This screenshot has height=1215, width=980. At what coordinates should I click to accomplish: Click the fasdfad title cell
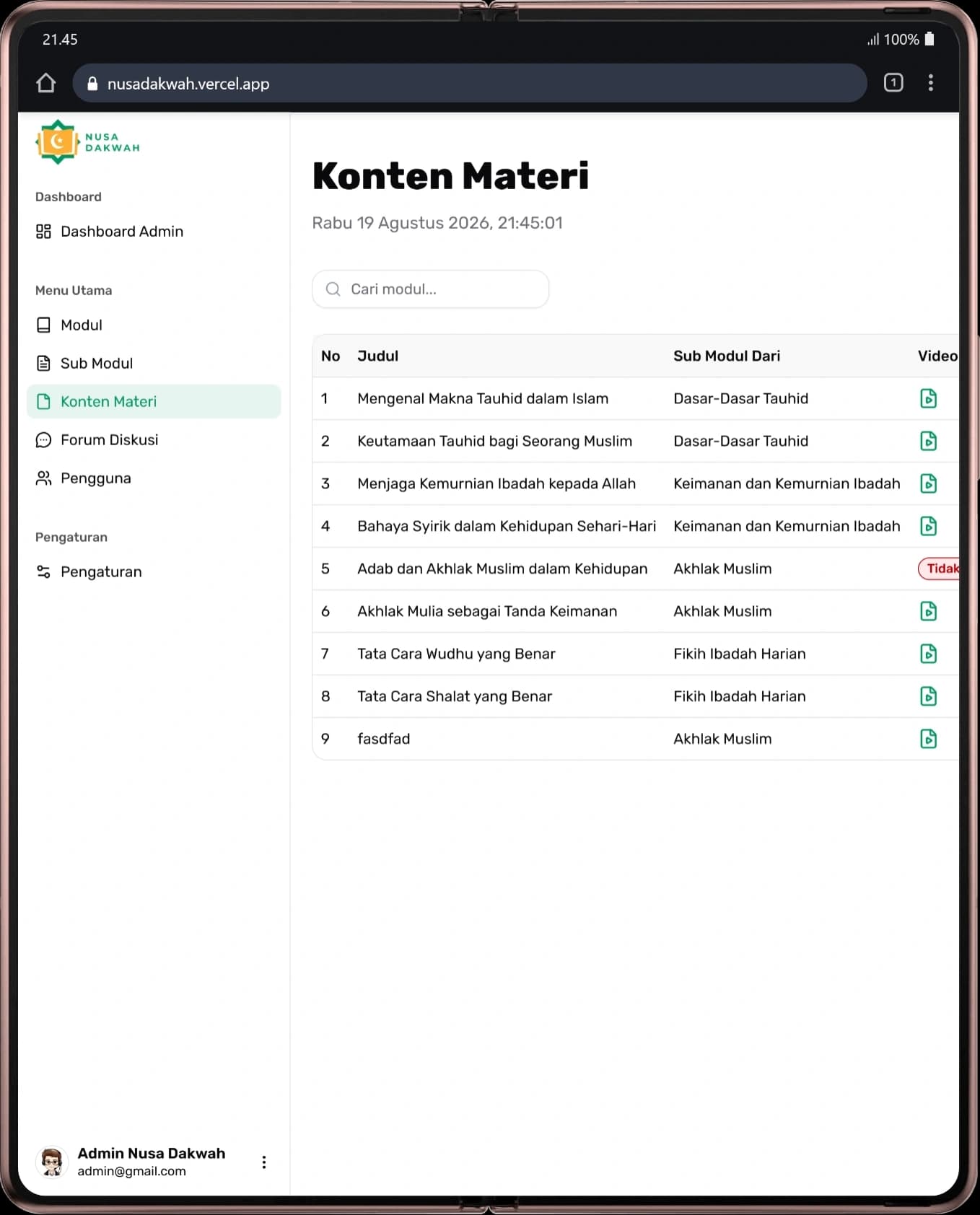coord(383,739)
